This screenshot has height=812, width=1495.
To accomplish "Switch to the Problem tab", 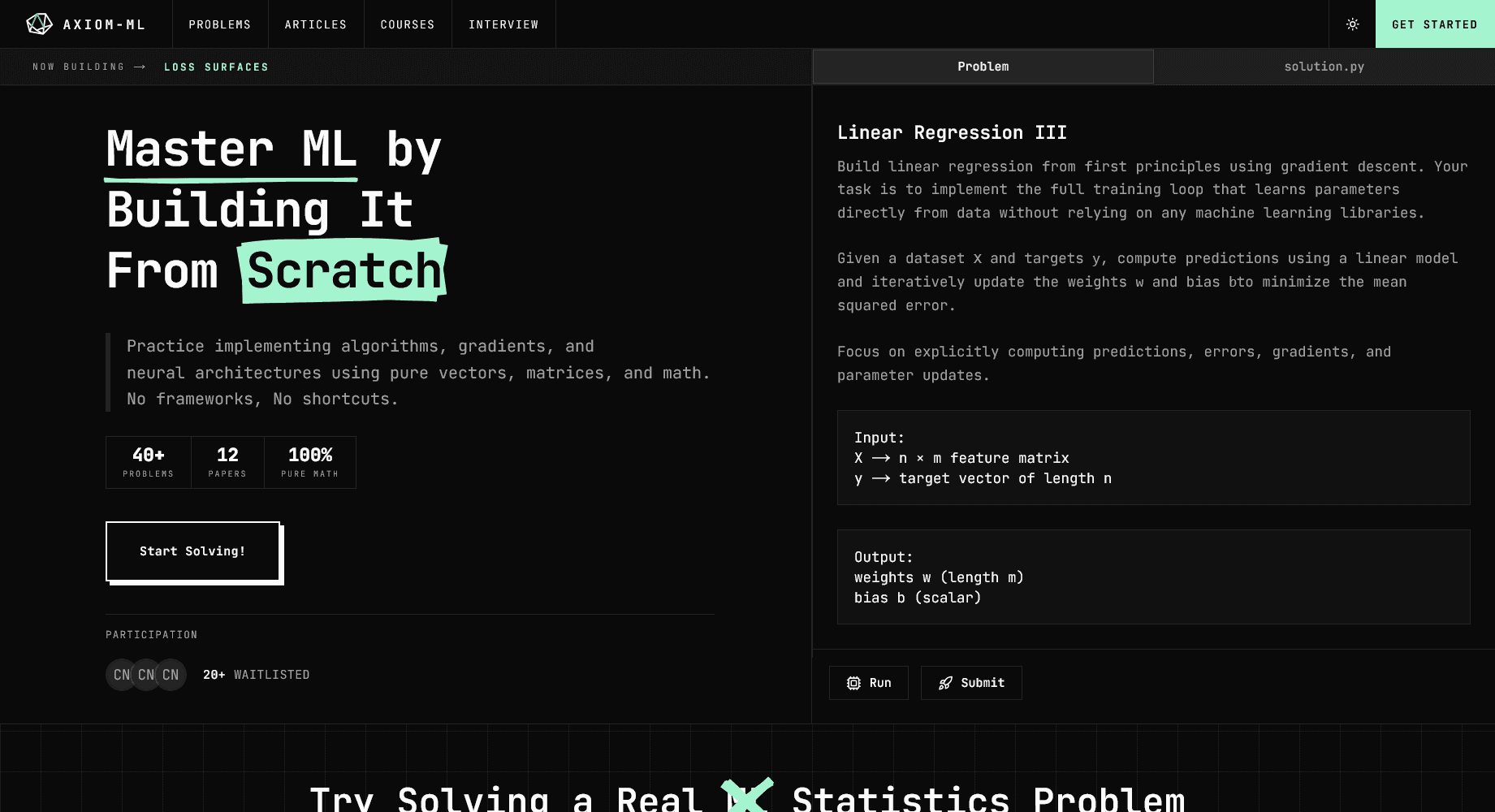I will 983,67.
